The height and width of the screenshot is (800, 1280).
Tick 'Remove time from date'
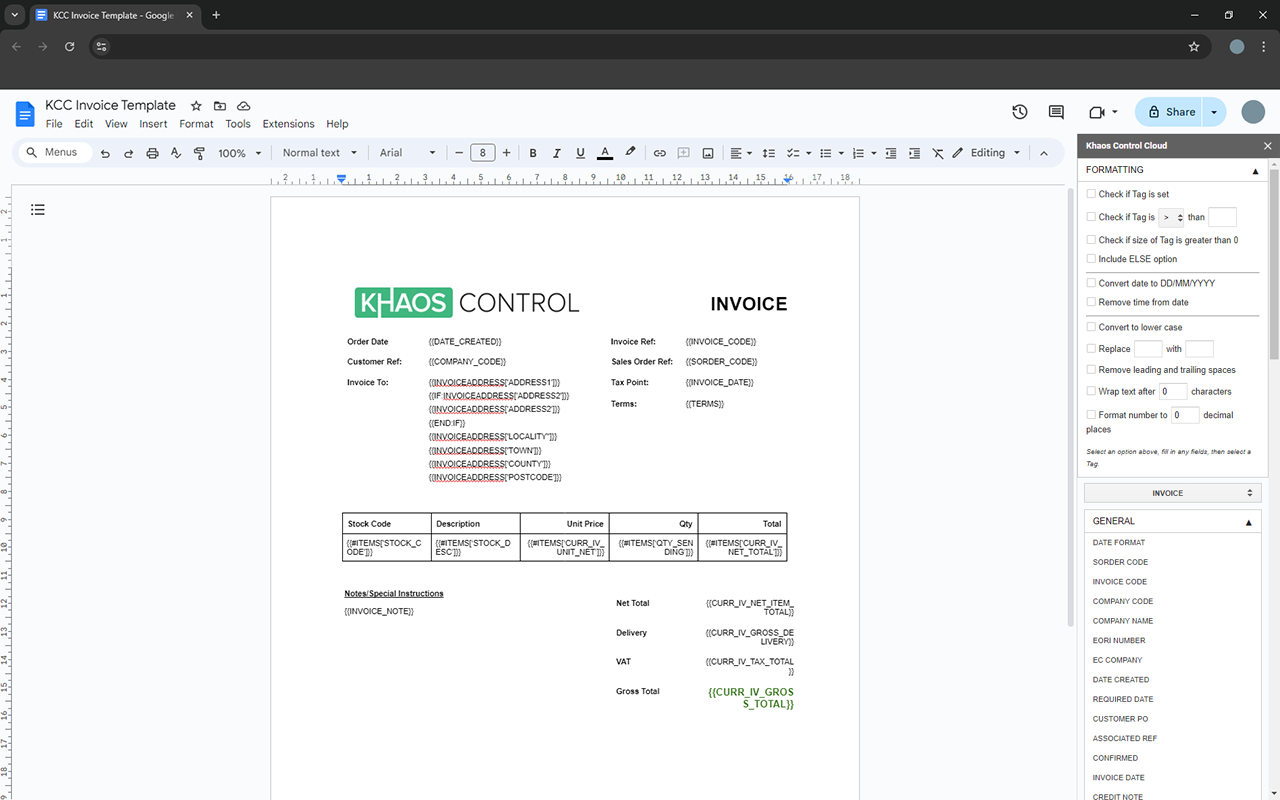tap(1091, 302)
